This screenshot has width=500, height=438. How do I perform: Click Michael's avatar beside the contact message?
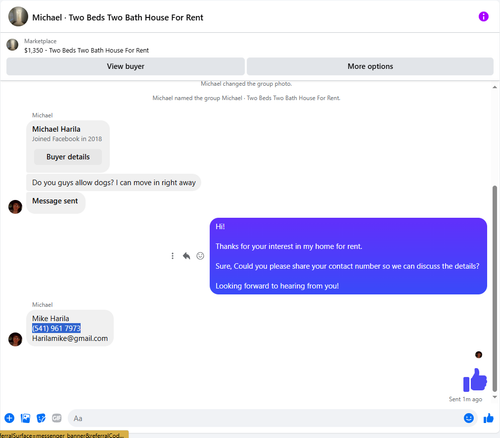[15, 339]
